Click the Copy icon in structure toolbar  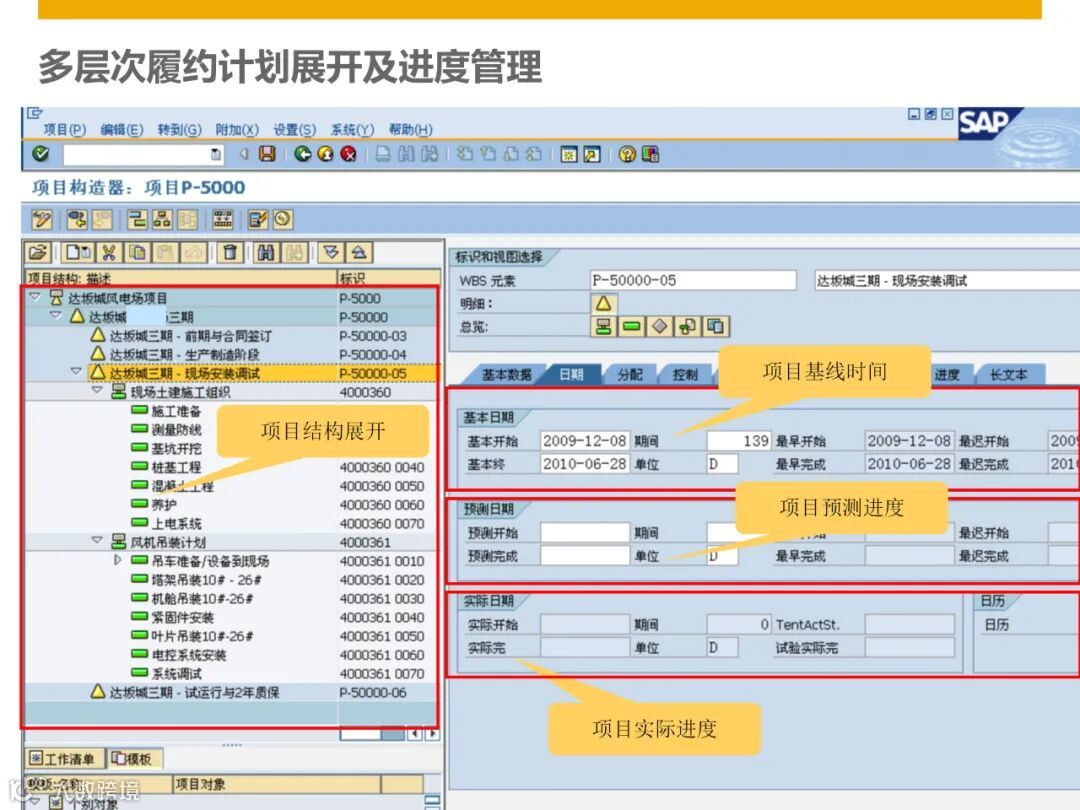pos(138,253)
